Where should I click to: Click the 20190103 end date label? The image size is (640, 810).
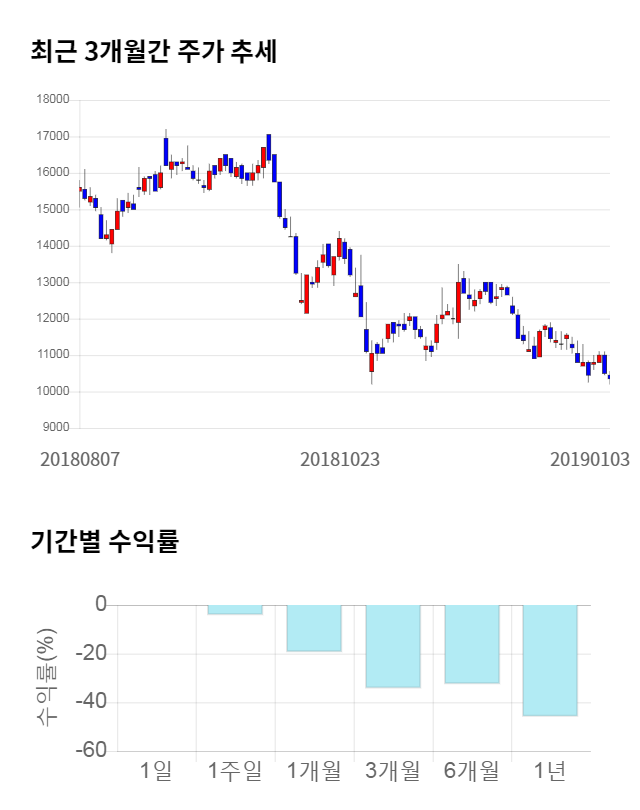pos(590,460)
